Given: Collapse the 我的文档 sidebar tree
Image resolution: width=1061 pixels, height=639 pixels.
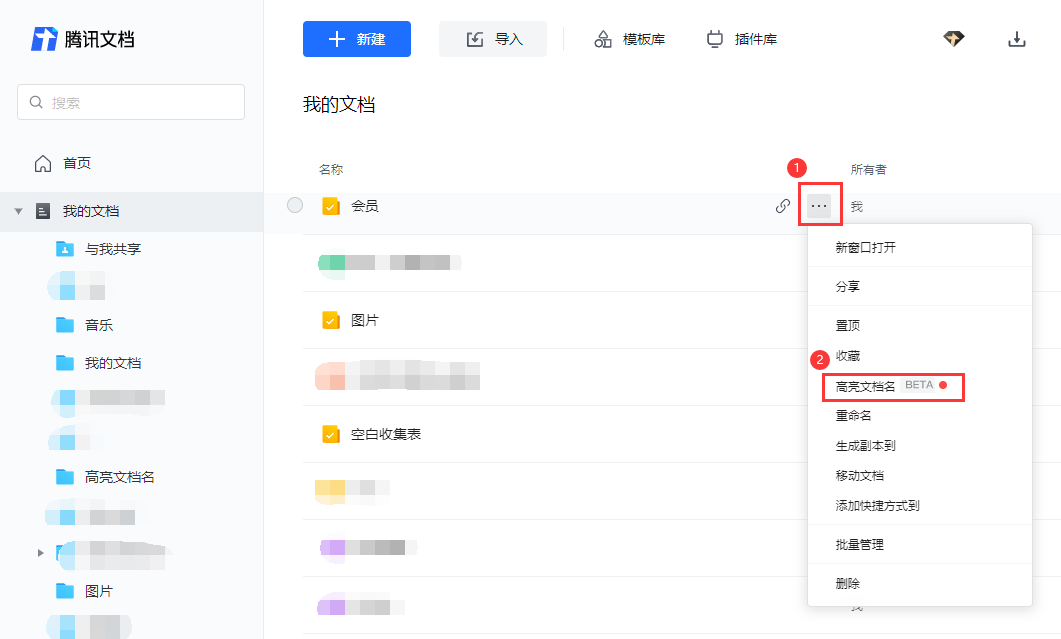Looking at the screenshot, I should click(x=18, y=211).
